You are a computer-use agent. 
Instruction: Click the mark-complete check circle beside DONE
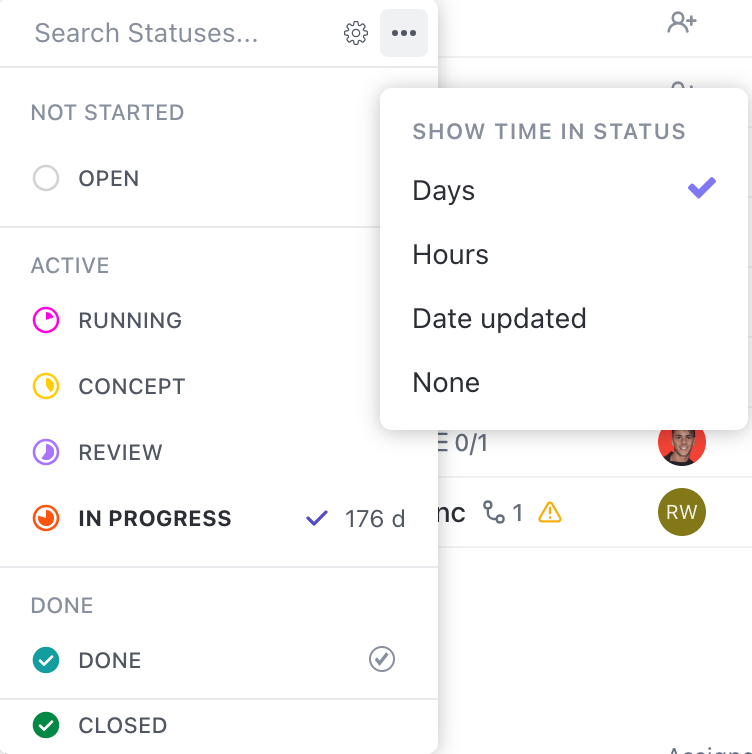pos(382,659)
